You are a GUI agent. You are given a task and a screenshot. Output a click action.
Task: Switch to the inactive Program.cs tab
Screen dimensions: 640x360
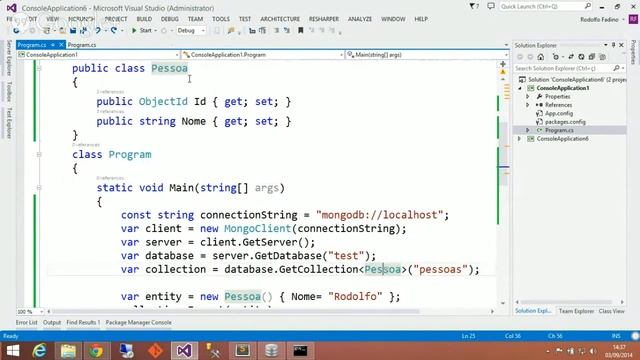tap(82, 45)
